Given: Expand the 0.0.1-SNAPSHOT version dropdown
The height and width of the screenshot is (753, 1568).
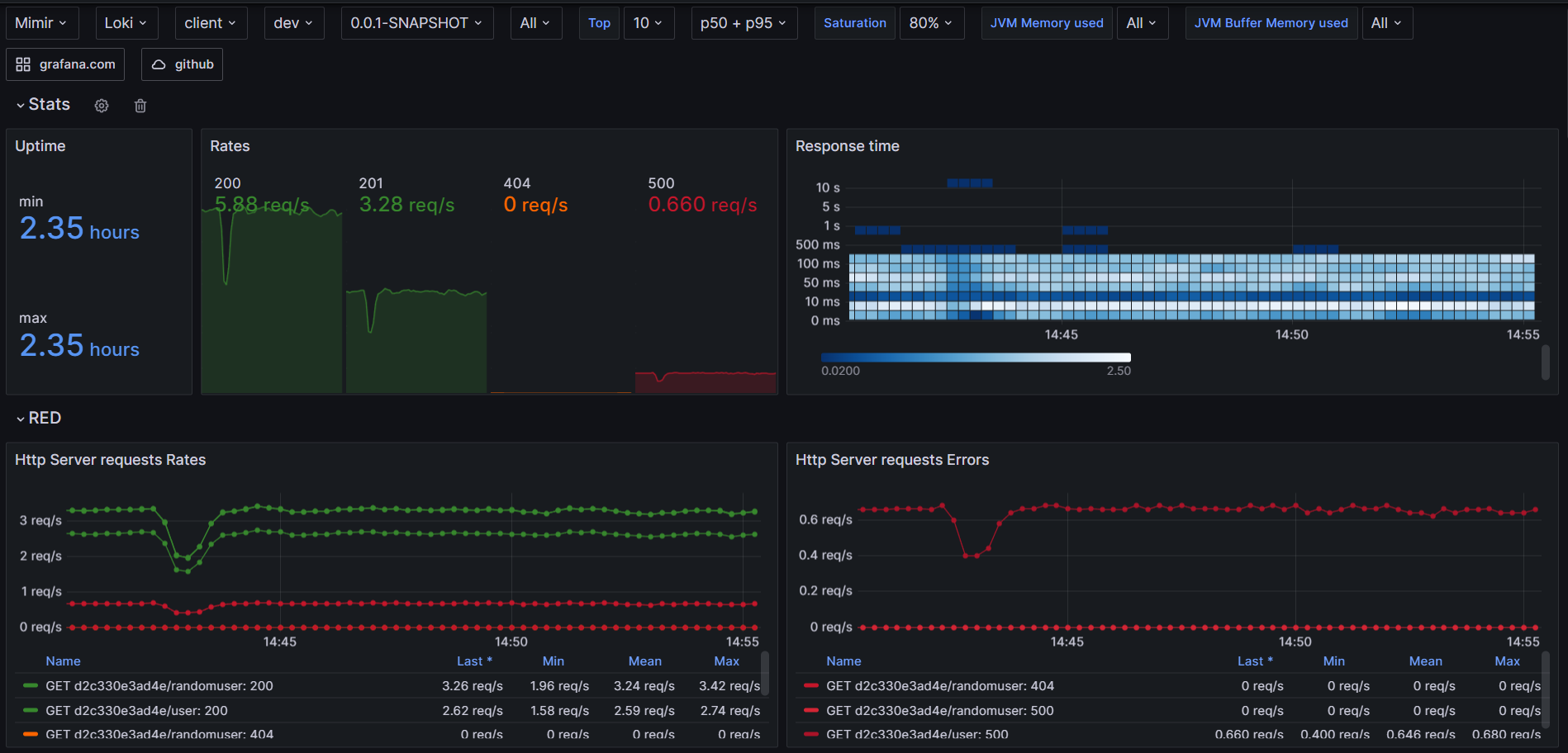Looking at the screenshot, I should pos(416,23).
